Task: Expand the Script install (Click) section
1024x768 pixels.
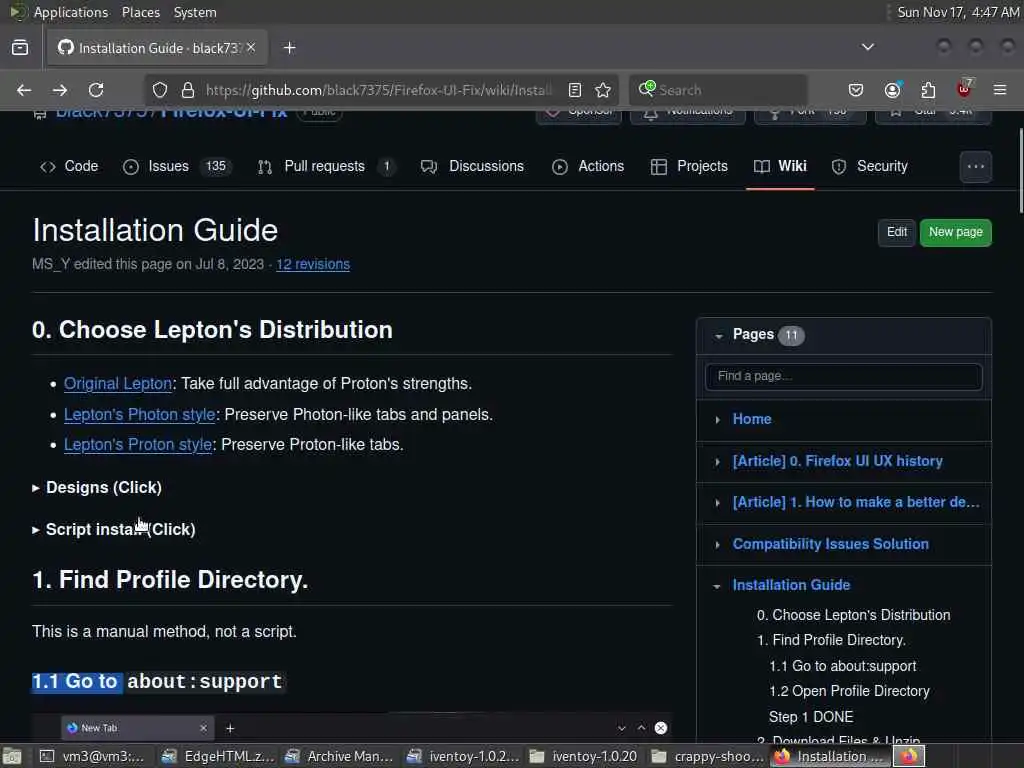Action: click(114, 530)
